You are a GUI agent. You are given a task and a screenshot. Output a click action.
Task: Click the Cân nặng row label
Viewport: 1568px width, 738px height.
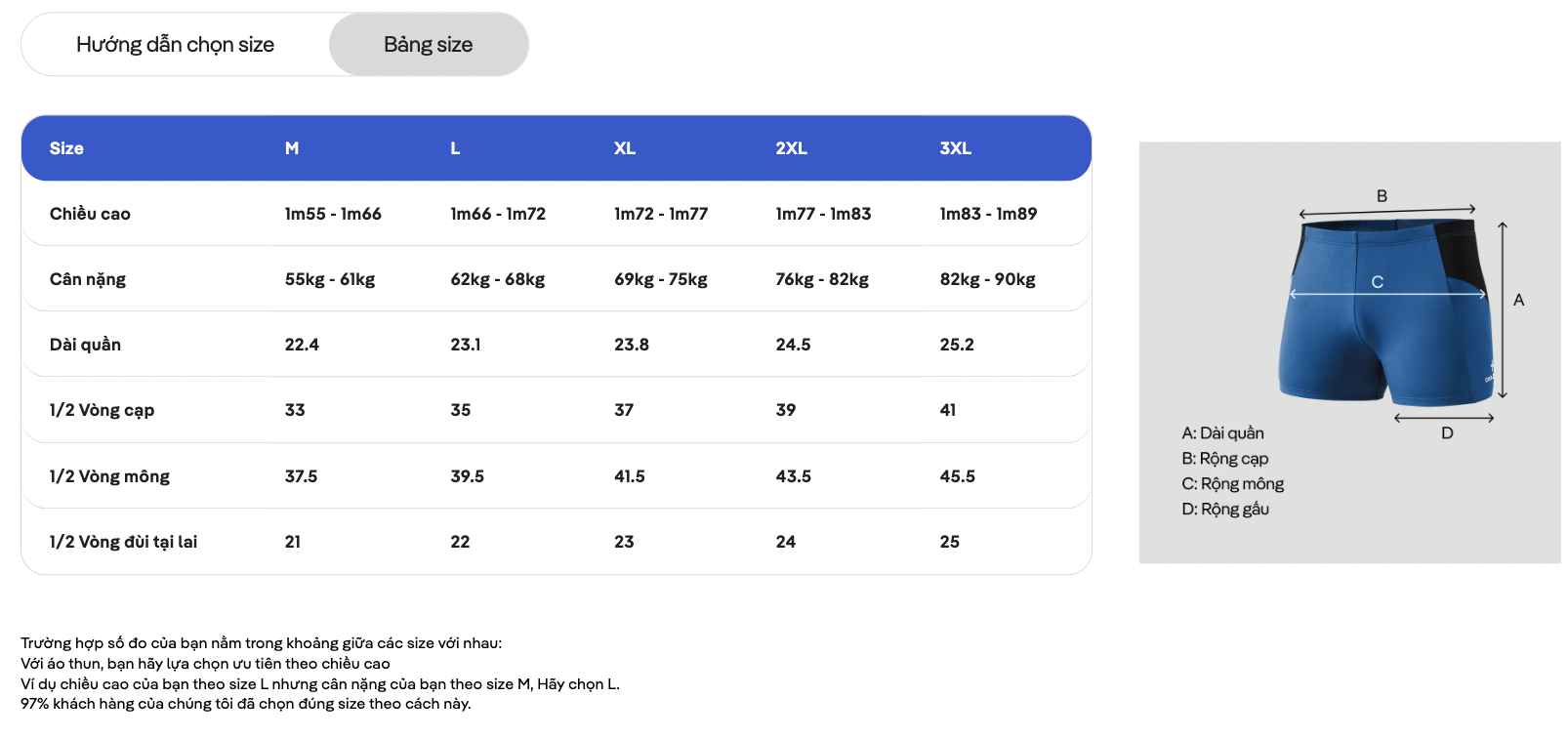coord(88,279)
